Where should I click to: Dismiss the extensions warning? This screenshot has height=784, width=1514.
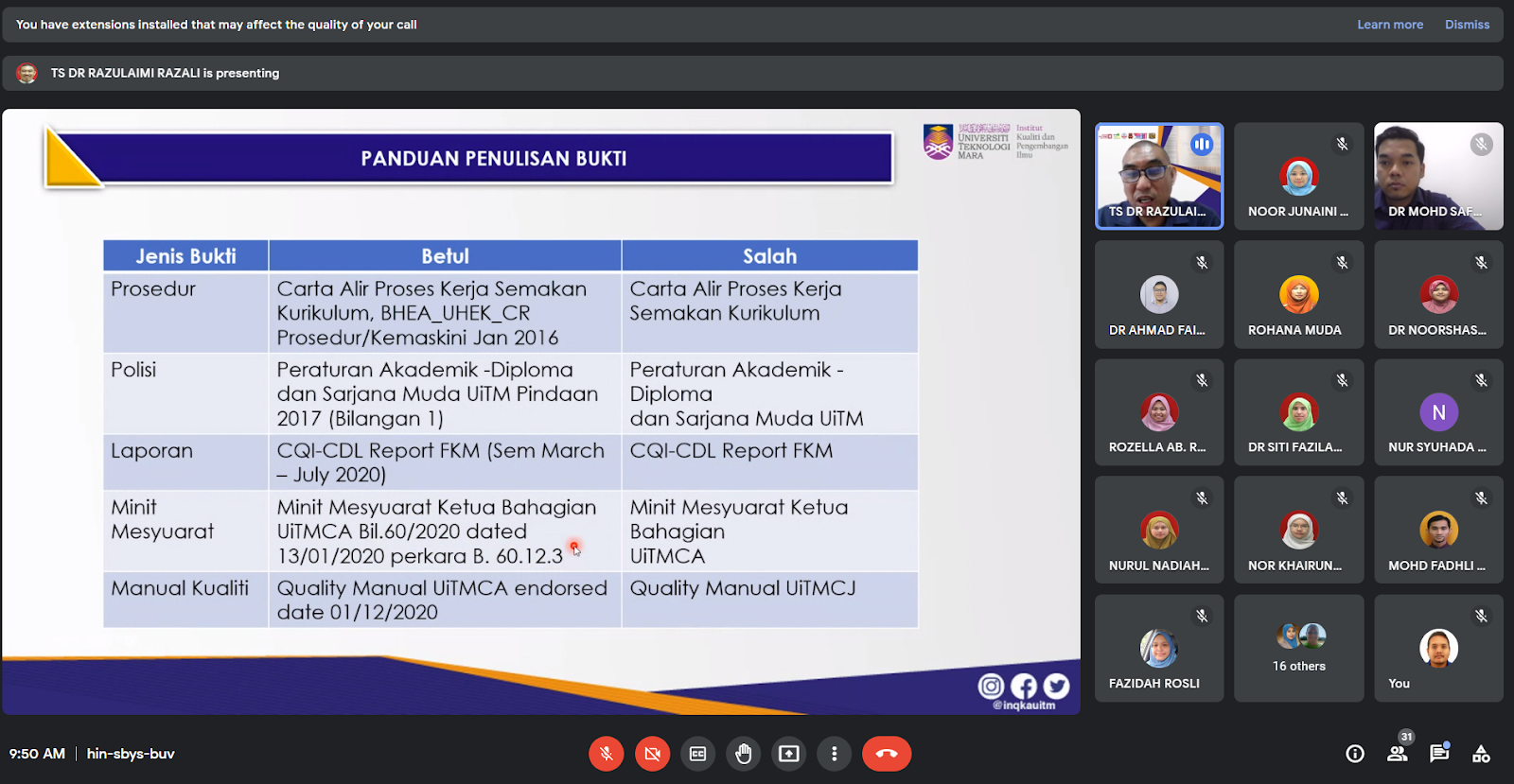coord(1467,25)
